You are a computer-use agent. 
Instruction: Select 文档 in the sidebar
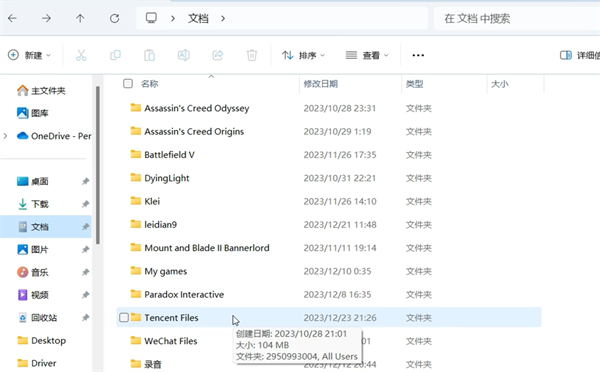(x=46, y=227)
